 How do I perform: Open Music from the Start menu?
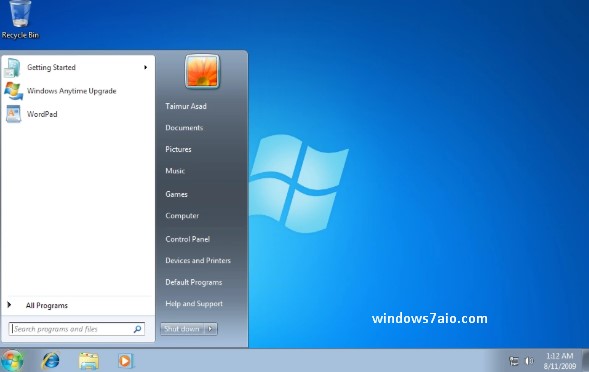[x=175, y=171]
